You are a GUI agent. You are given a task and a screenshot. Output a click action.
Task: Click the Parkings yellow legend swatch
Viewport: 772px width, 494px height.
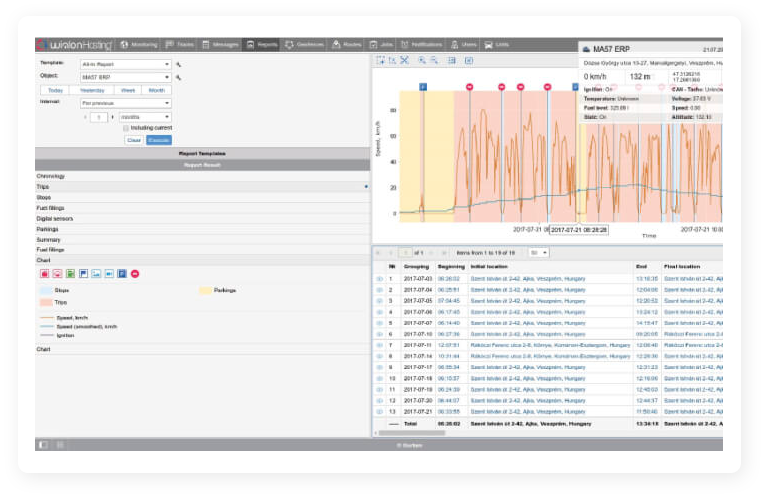click(x=205, y=291)
